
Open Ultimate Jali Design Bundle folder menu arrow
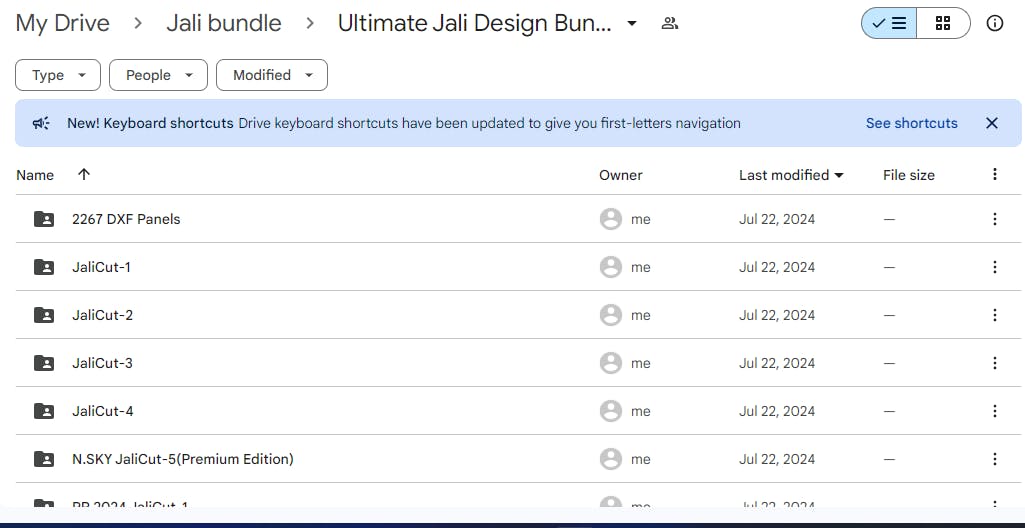point(632,24)
